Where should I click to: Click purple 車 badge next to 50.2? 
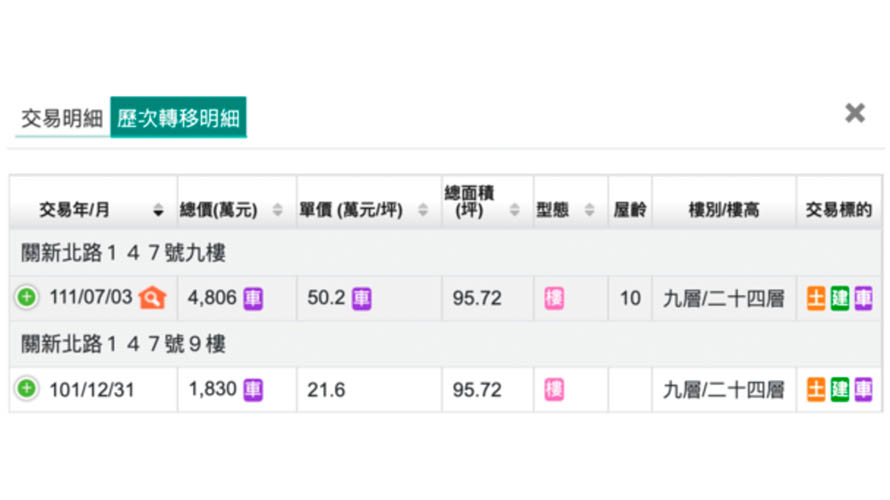(361, 298)
